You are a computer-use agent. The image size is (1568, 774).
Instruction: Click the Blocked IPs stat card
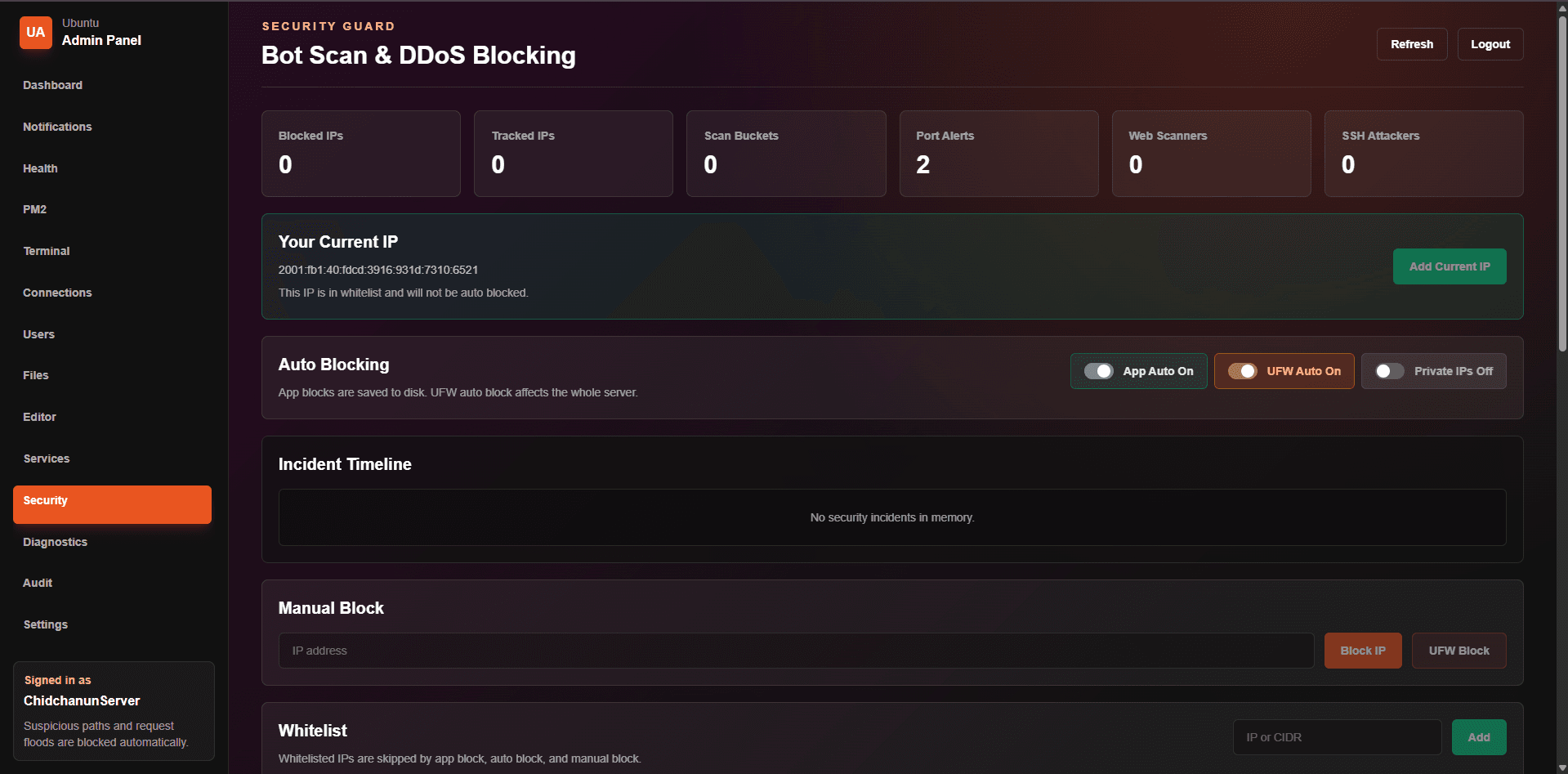click(x=361, y=154)
